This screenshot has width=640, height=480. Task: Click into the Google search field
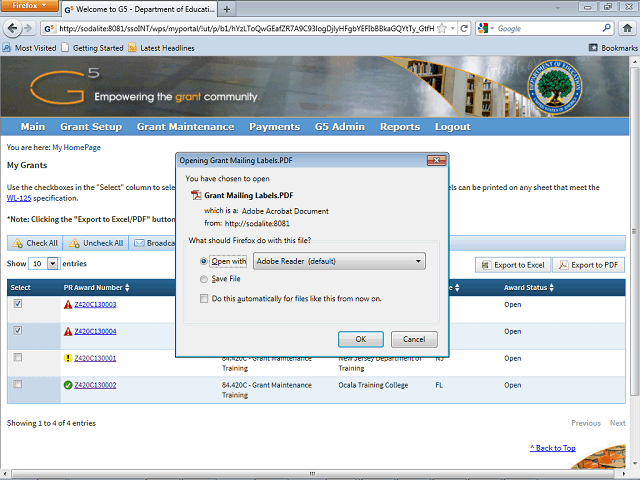tap(548, 28)
